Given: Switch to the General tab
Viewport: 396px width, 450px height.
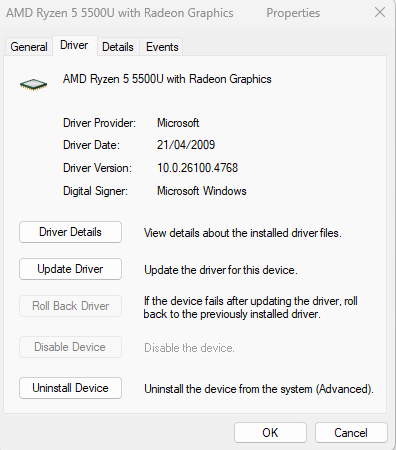Looking at the screenshot, I should (29, 47).
